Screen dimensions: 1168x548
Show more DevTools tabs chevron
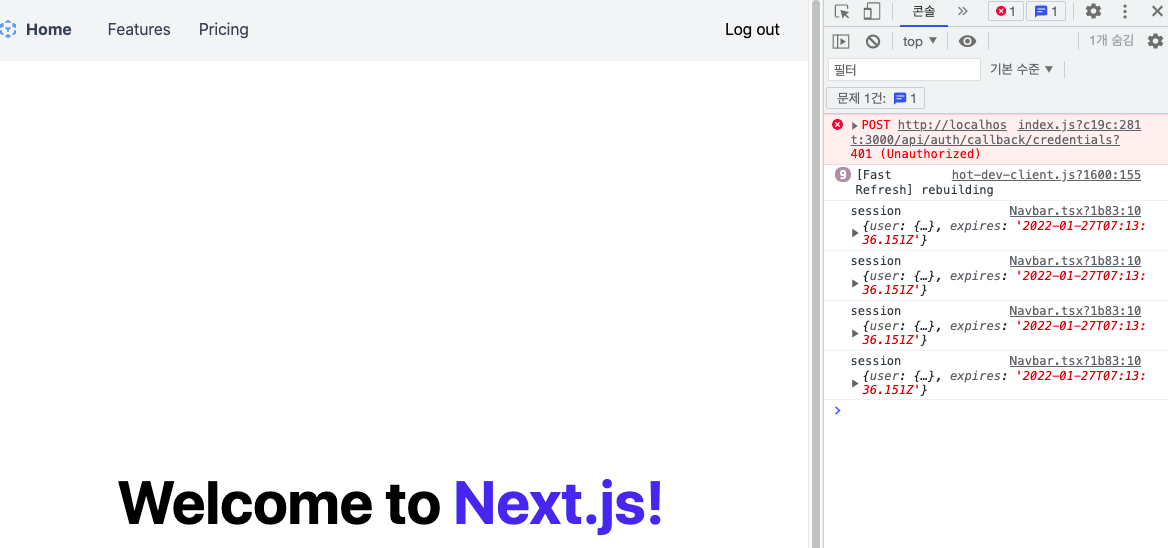[962, 11]
